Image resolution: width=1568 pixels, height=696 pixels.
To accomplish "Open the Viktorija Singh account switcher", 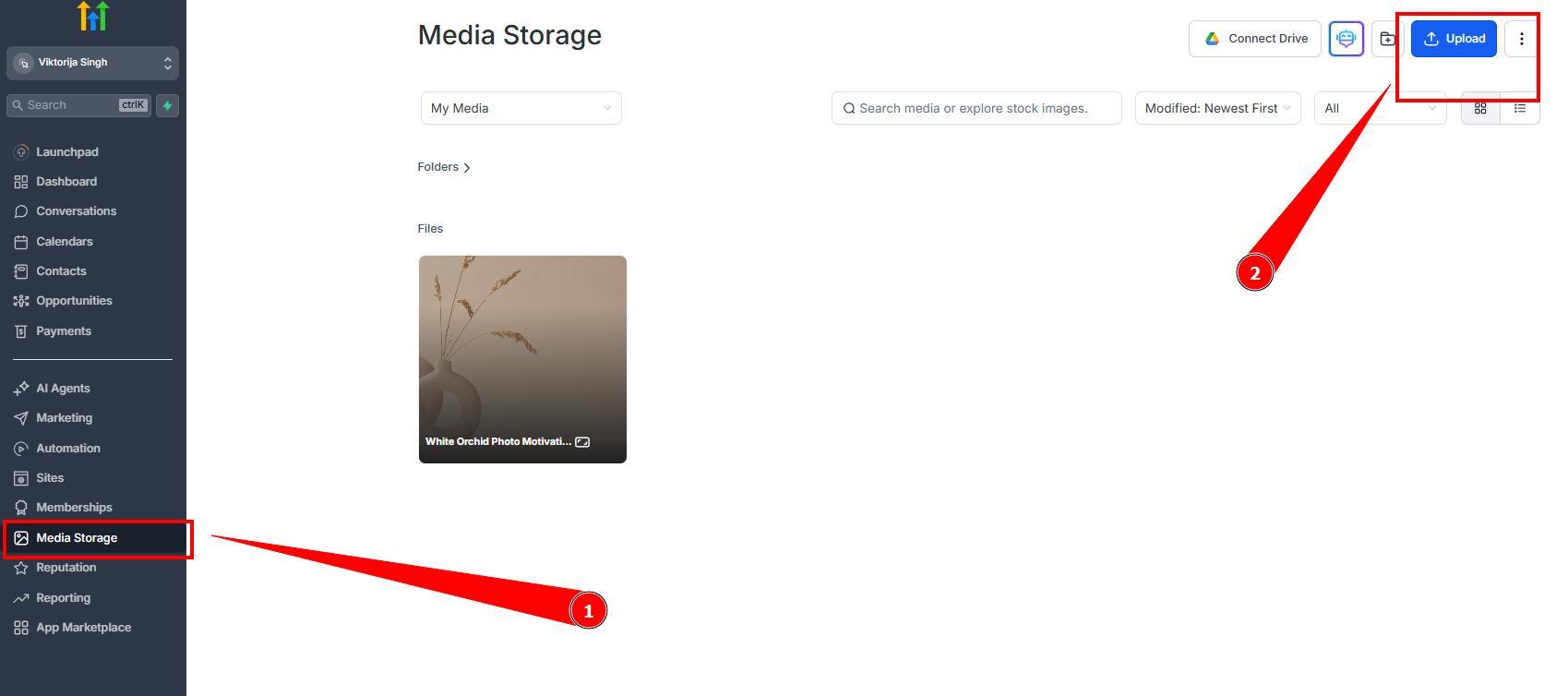I will 92,63.
